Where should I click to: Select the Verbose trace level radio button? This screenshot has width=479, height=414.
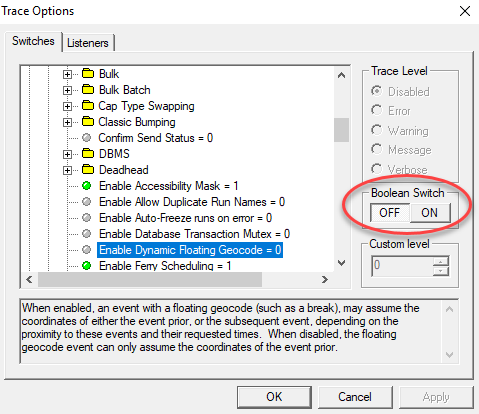[377, 169]
